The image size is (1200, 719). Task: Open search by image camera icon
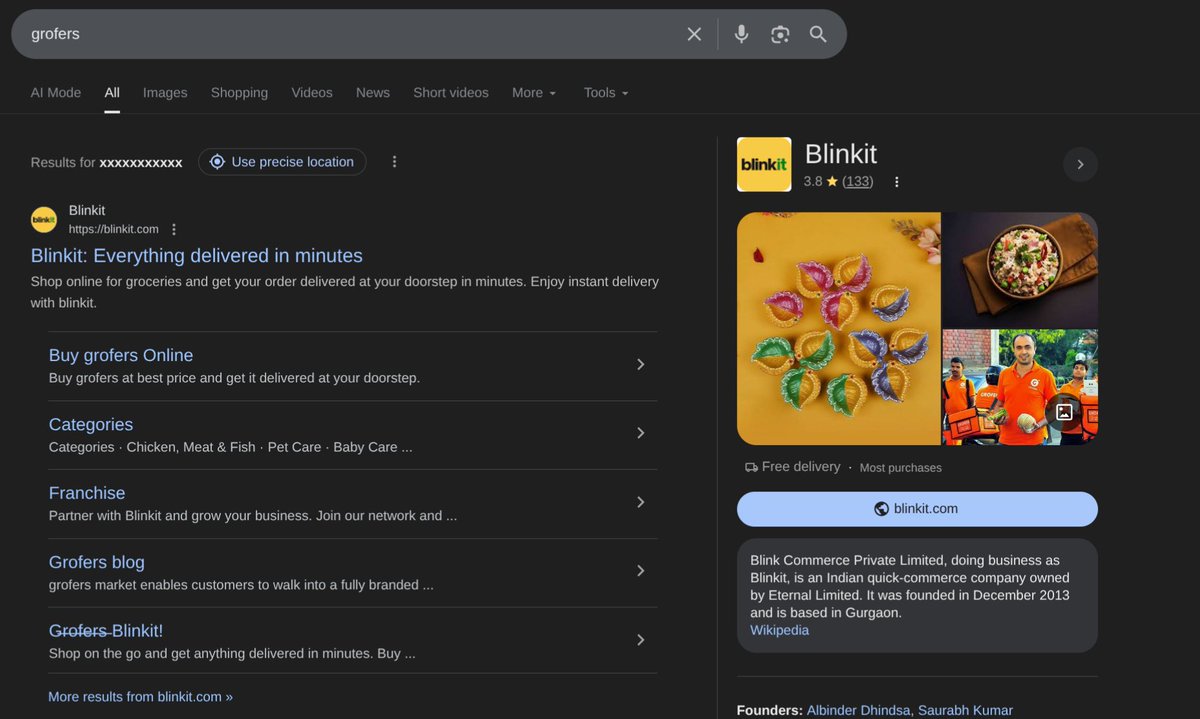(780, 34)
